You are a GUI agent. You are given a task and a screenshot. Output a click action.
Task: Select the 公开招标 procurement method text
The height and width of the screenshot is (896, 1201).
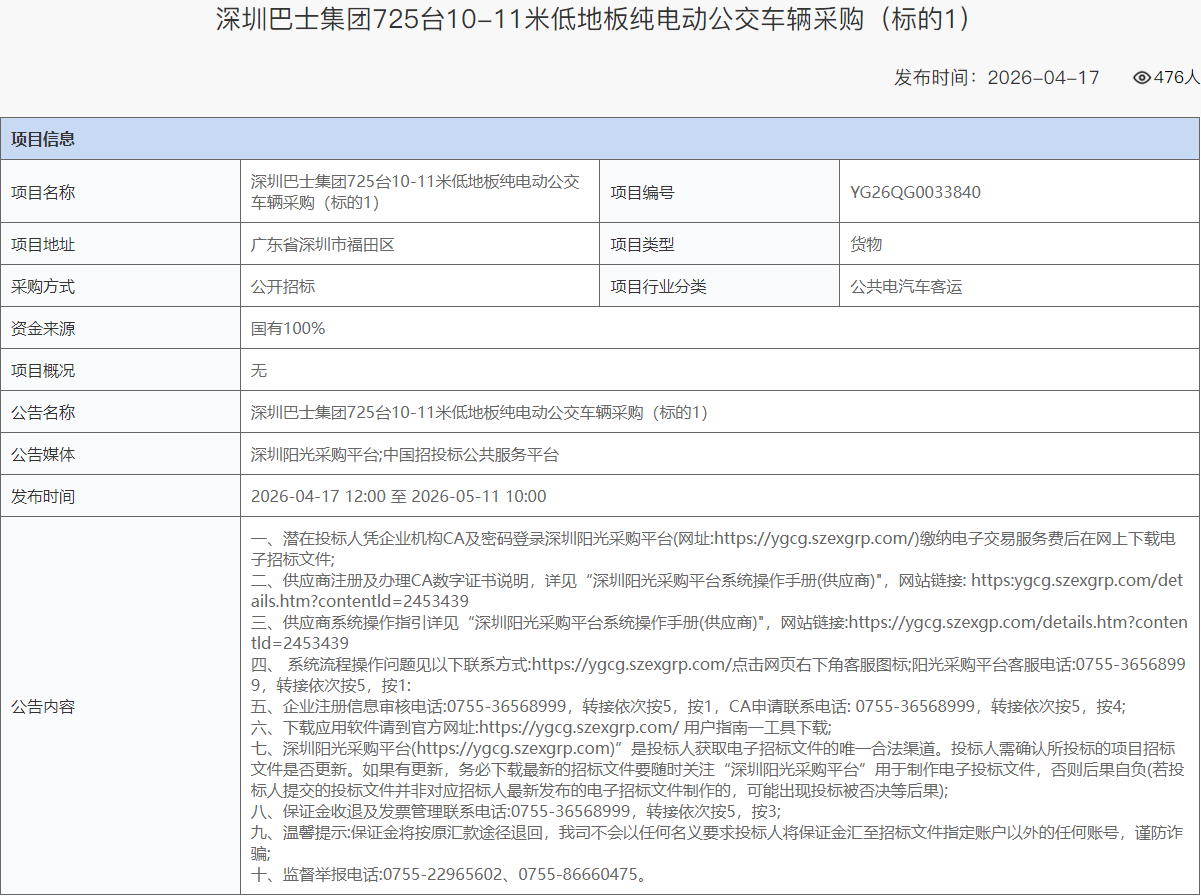pyautogui.click(x=282, y=286)
